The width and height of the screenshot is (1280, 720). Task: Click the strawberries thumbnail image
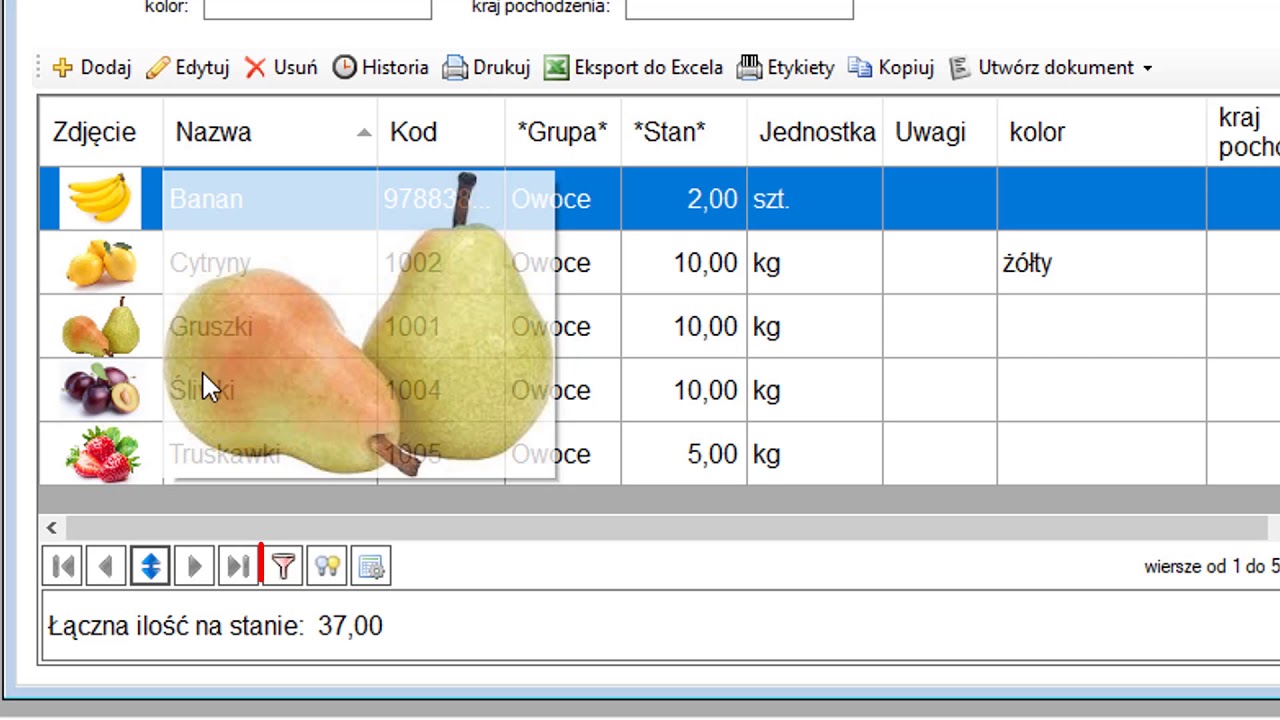[x=102, y=455]
